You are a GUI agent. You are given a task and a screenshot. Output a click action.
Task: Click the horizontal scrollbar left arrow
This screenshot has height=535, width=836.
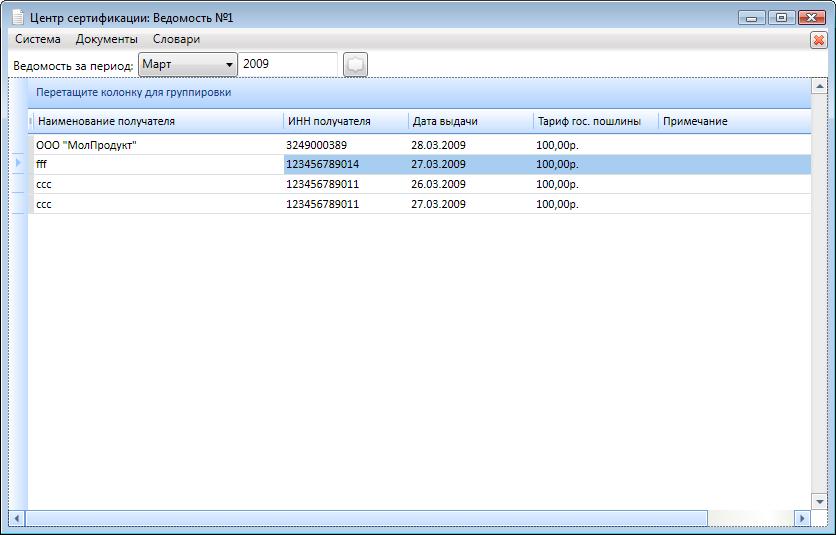coord(17,518)
